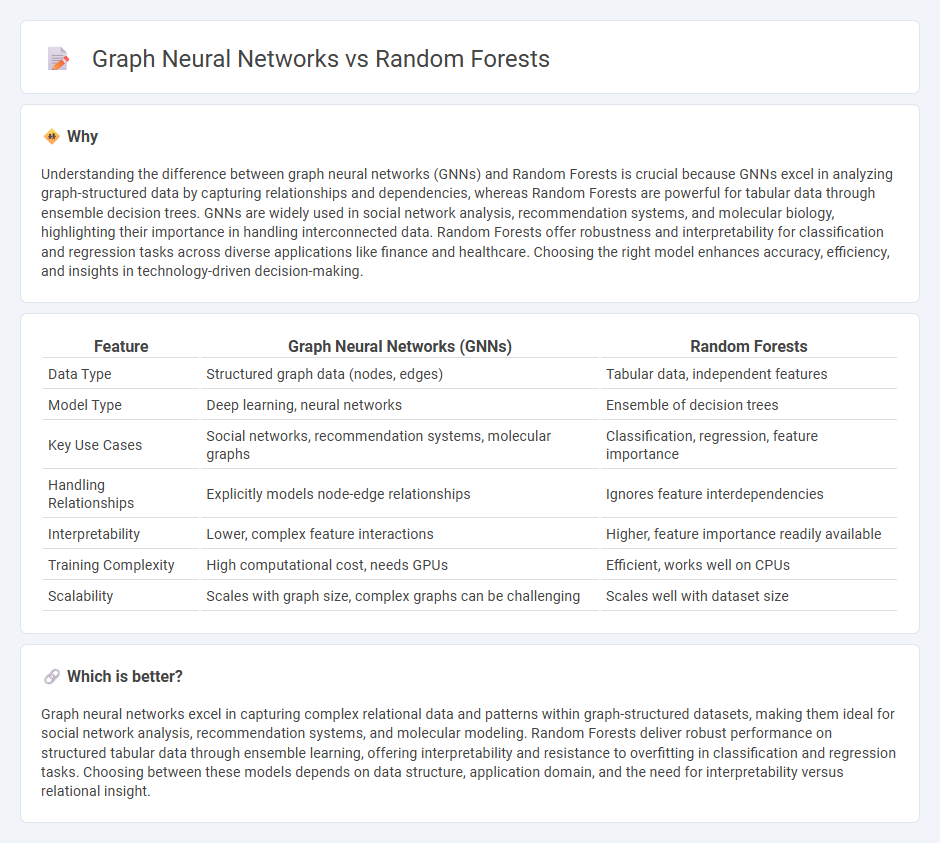This screenshot has height=843, width=940.
Task: Click the cell 'Explicitly models node-edge relationships'
Action: coord(338,494)
